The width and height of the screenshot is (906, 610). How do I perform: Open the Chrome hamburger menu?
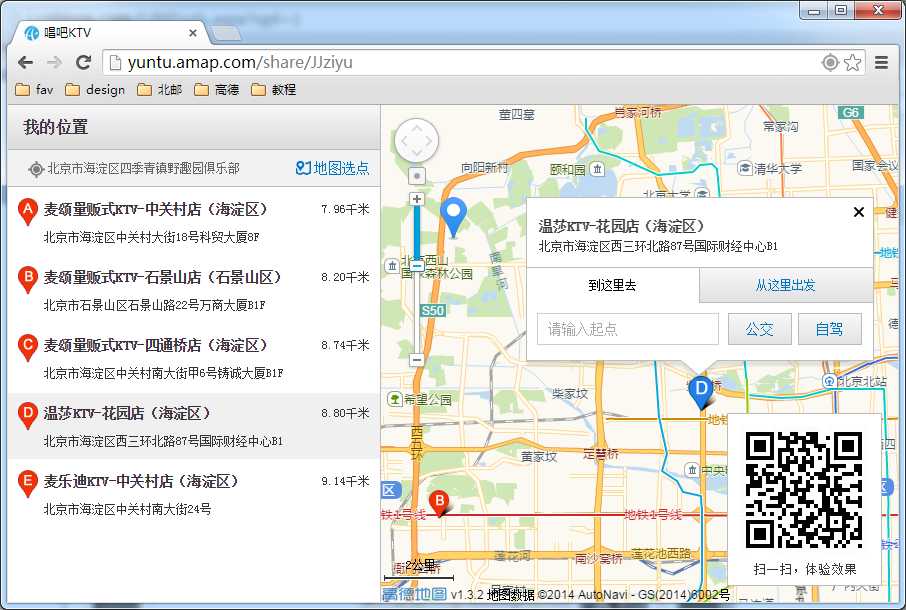(x=881, y=62)
